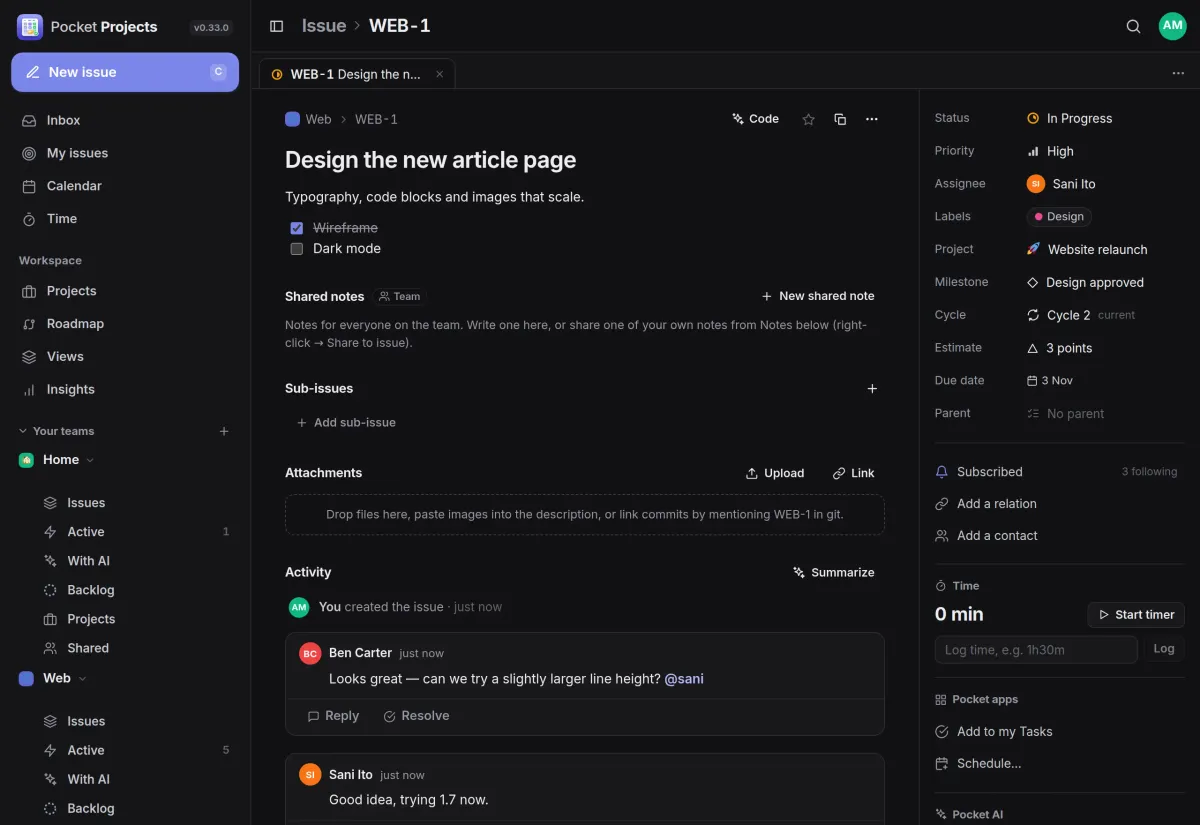Select the WEB-1 Design tab
Viewport: 1200px width, 825px height.
356,74
